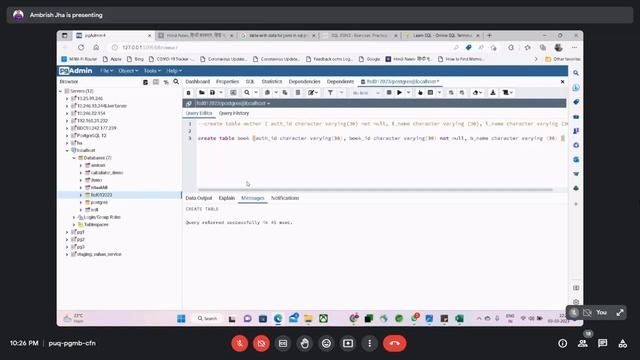Collapse the Servers tree node
The height and width of the screenshot is (360, 640).
click(x=61, y=91)
